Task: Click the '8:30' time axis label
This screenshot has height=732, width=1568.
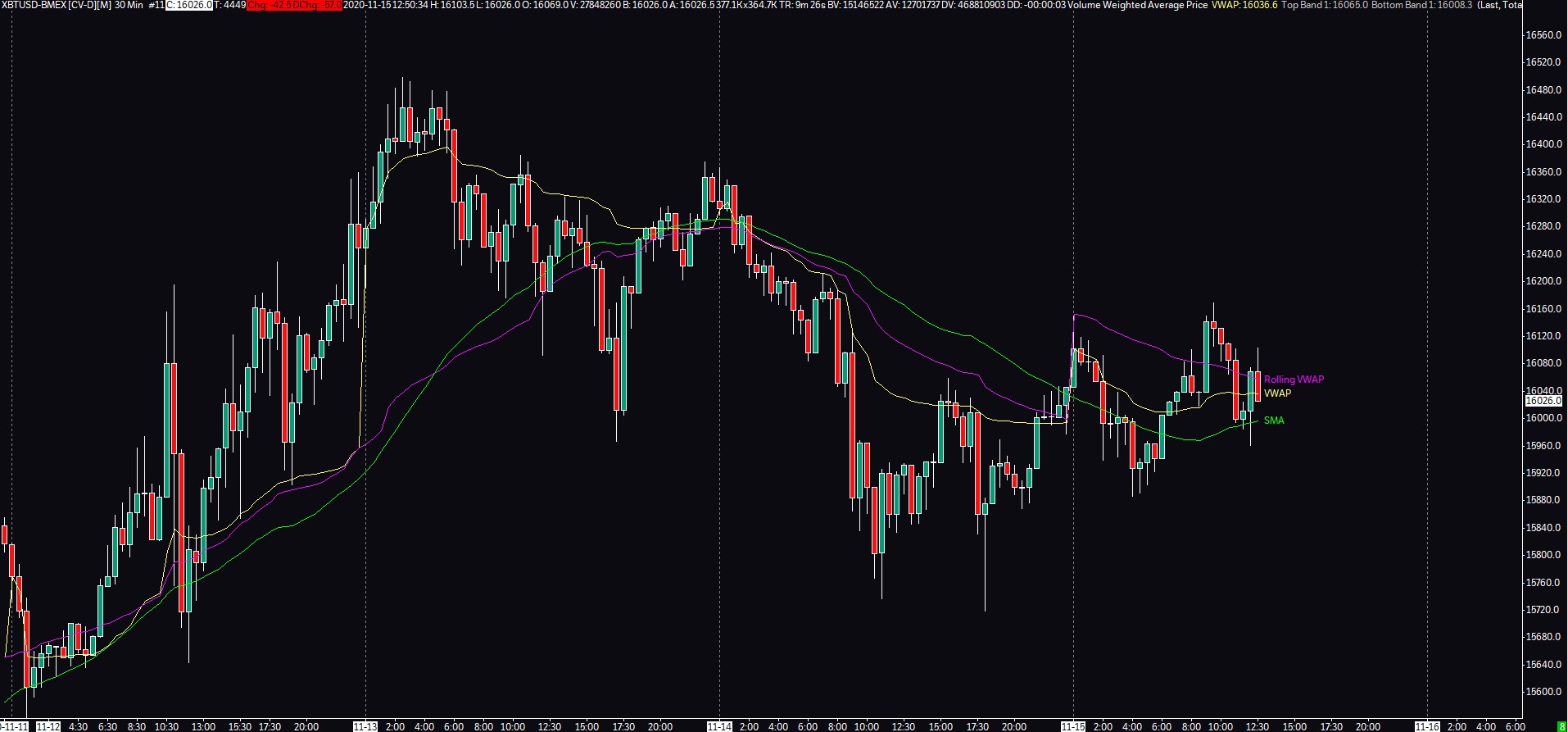Action: [137, 726]
